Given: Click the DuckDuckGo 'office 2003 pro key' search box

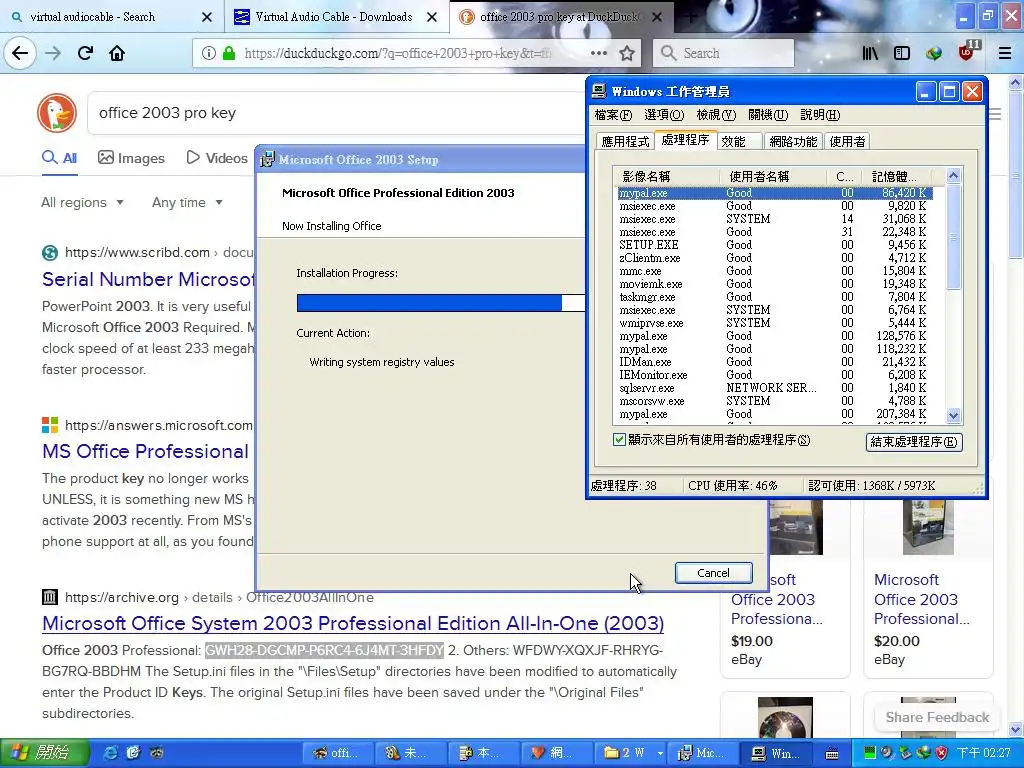Looking at the screenshot, I should (334, 113).
